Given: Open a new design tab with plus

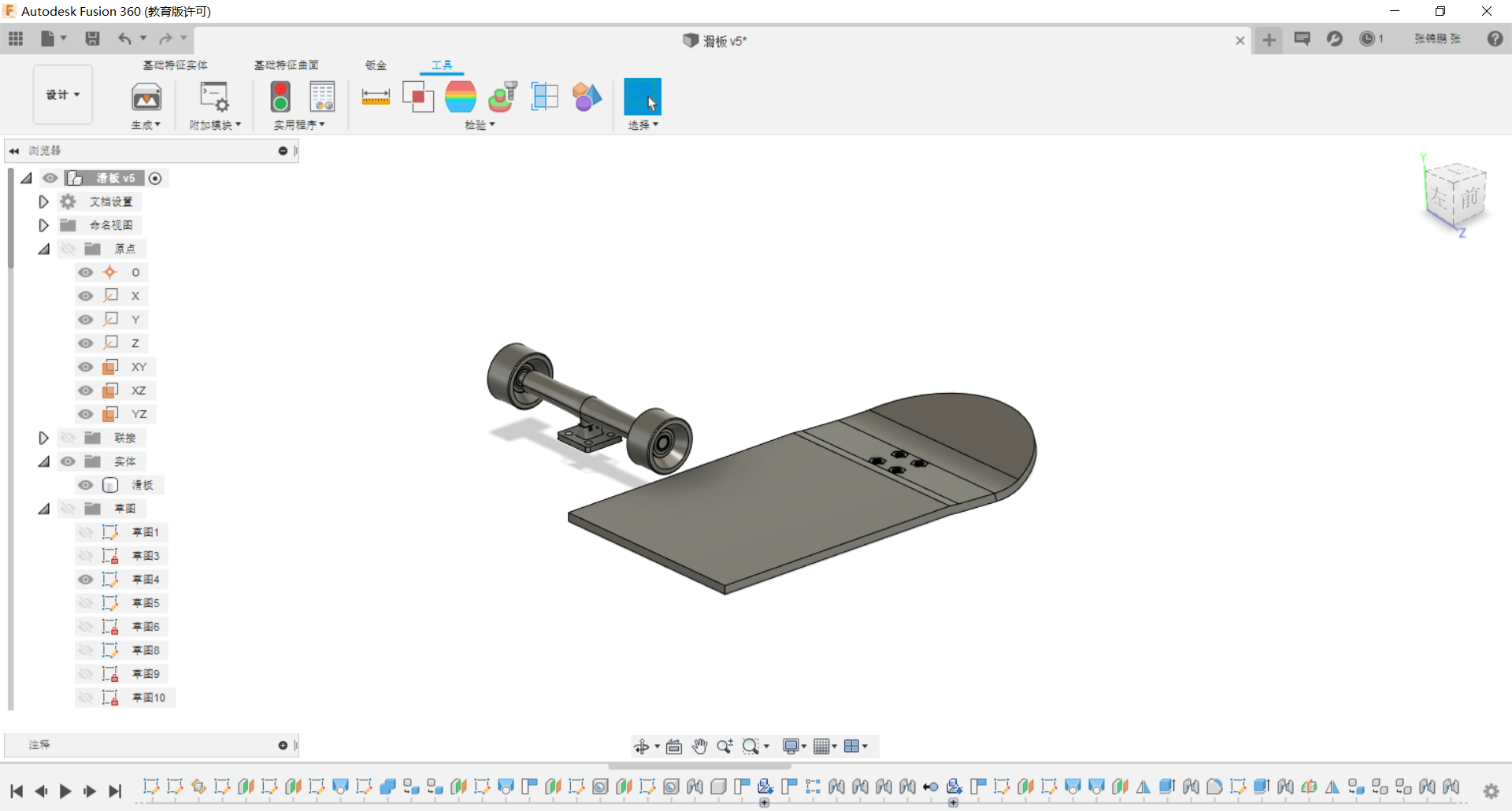Looking at the screenshot, I should pyautogui.click(x=1269, y=39).
